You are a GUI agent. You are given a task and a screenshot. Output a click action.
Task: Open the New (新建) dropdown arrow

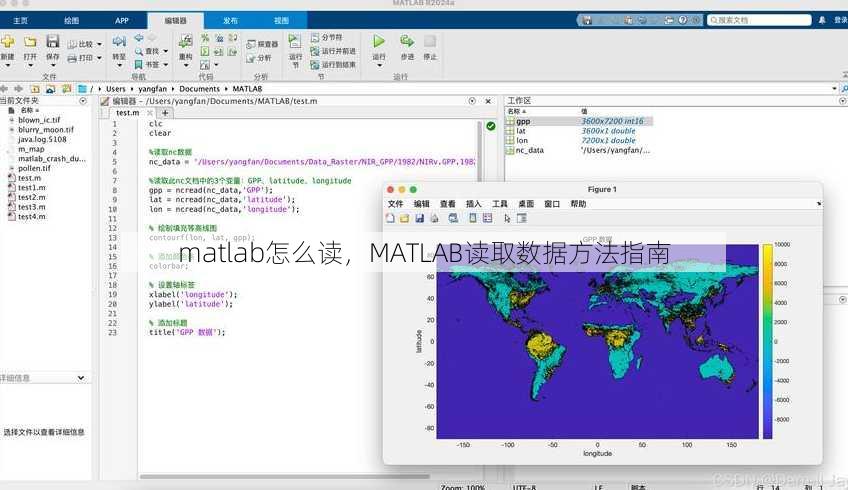point(7,65)
